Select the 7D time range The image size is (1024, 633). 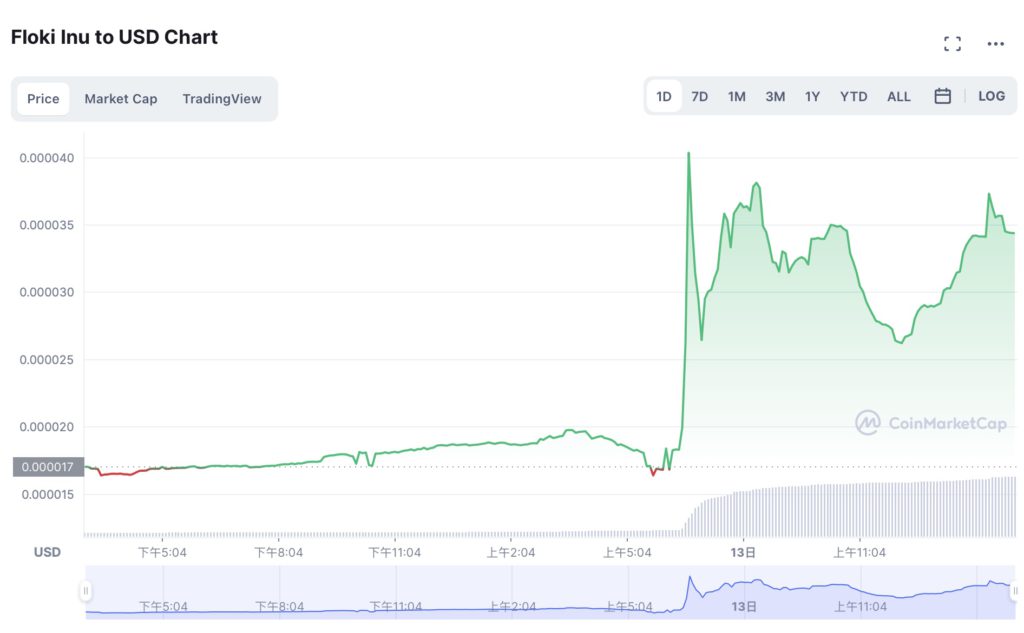pos(699,97)
